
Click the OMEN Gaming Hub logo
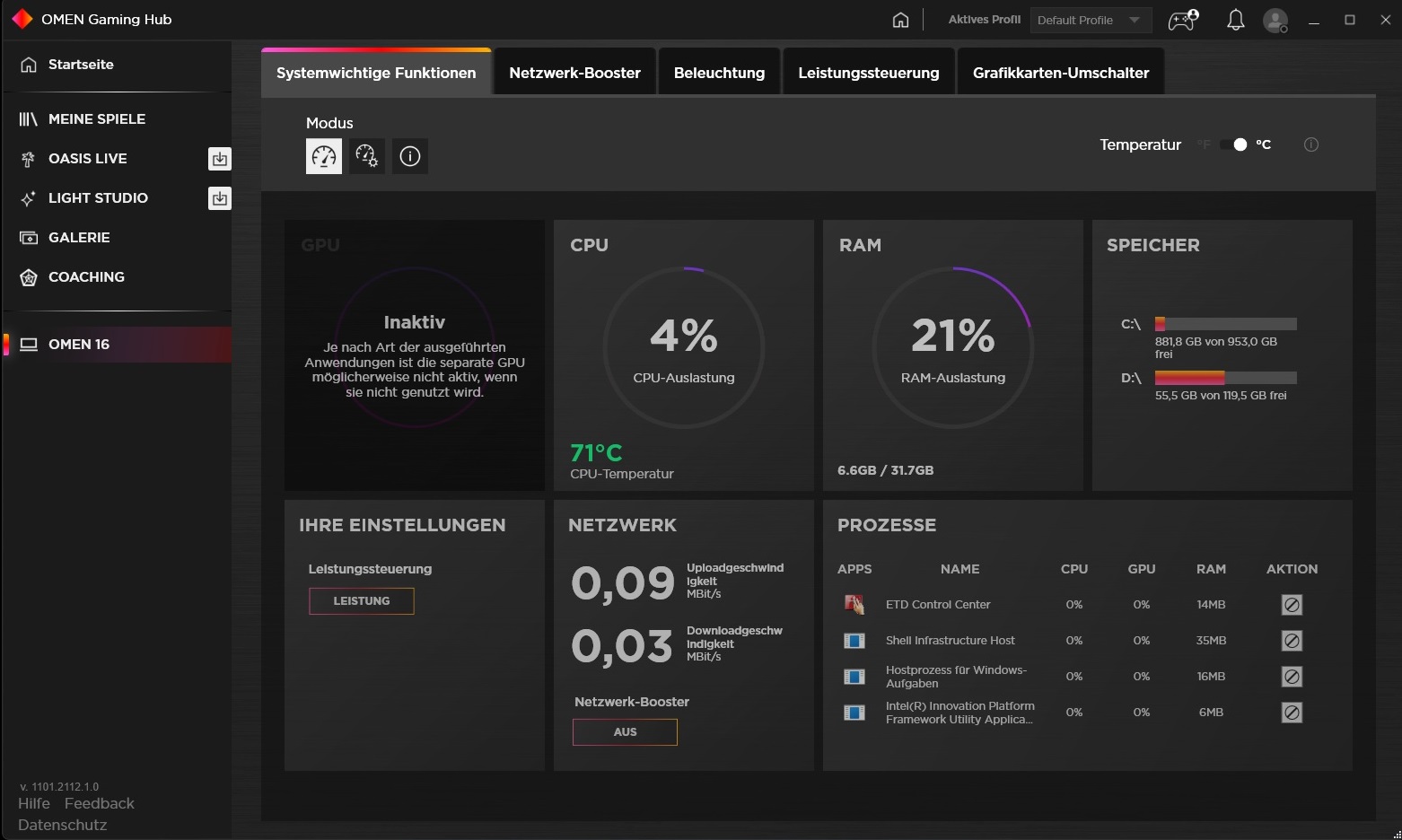coord(22,19)
